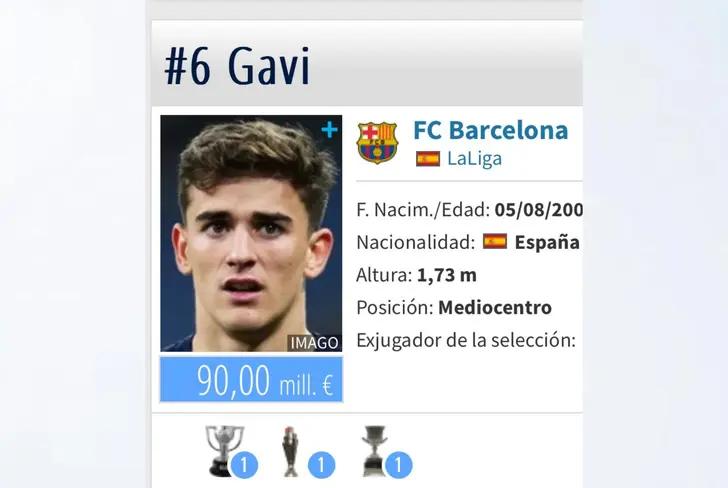Click the Exjugador de la selección label
This screenshot has height=488, width=728.
tap(466, 340)
